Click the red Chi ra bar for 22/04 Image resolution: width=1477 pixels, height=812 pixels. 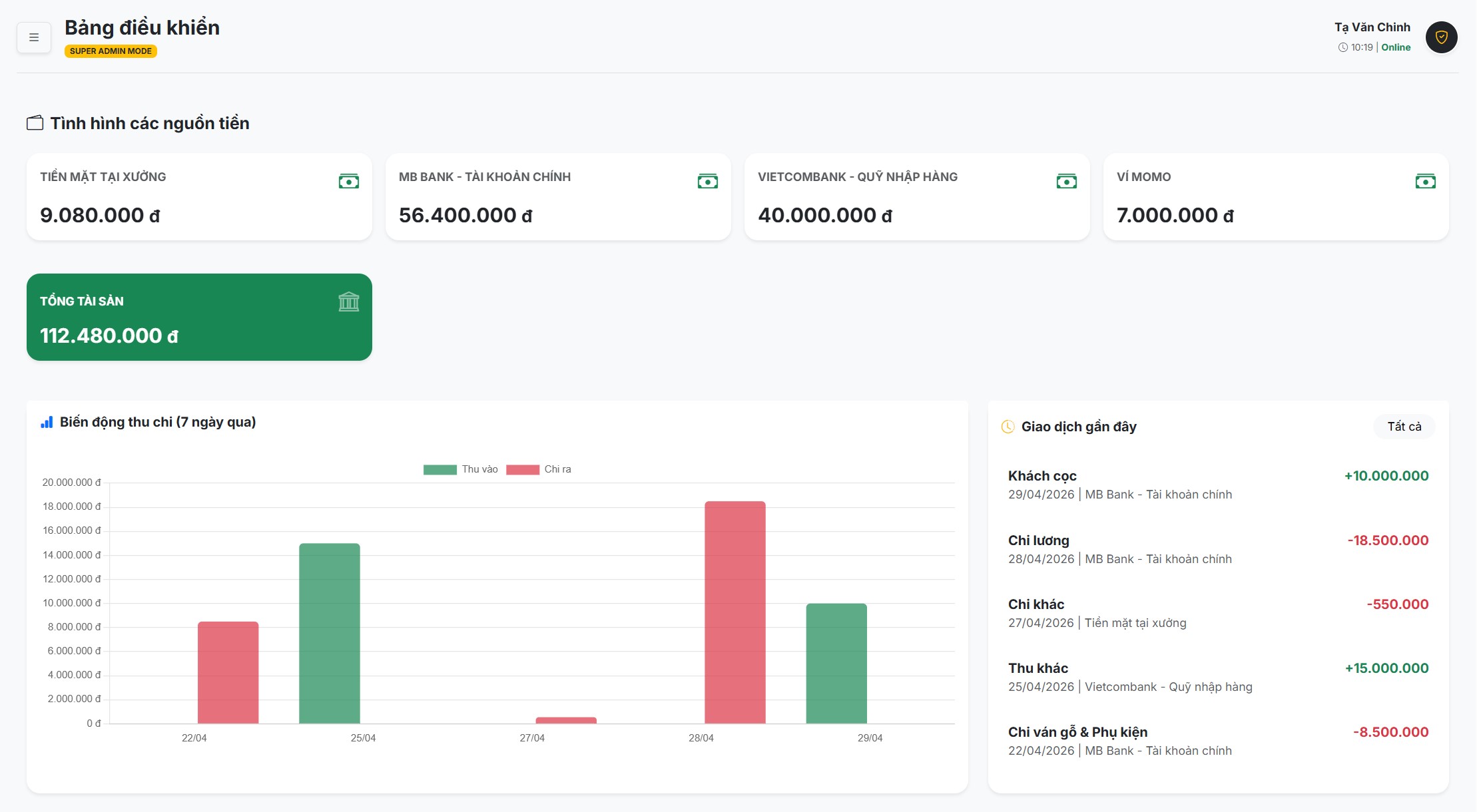228,673
